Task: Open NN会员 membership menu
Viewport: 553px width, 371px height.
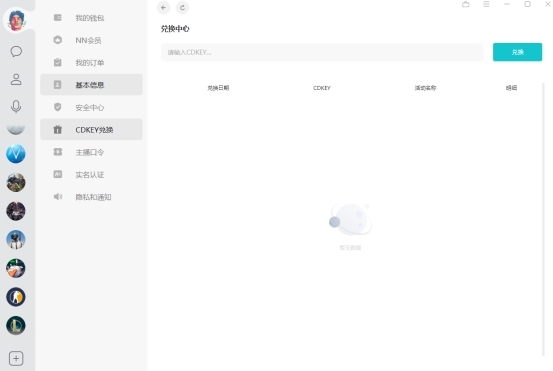Action: point(91,40)
